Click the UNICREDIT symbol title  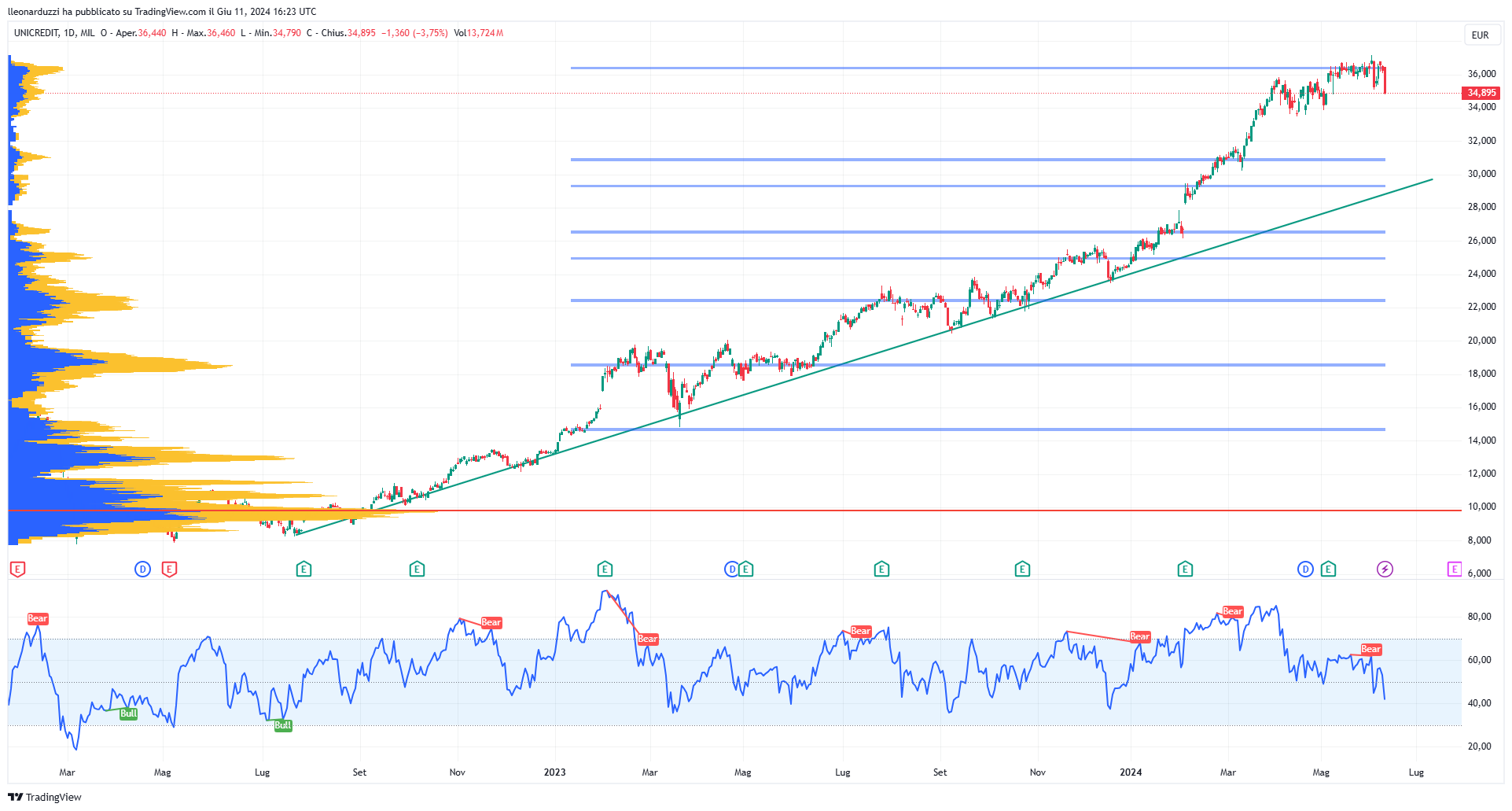(x=36, y=33)
